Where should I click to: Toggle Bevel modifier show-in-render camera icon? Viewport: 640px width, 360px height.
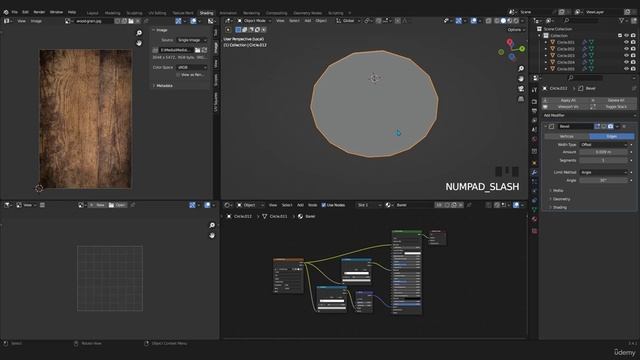[x=610, y=127]
